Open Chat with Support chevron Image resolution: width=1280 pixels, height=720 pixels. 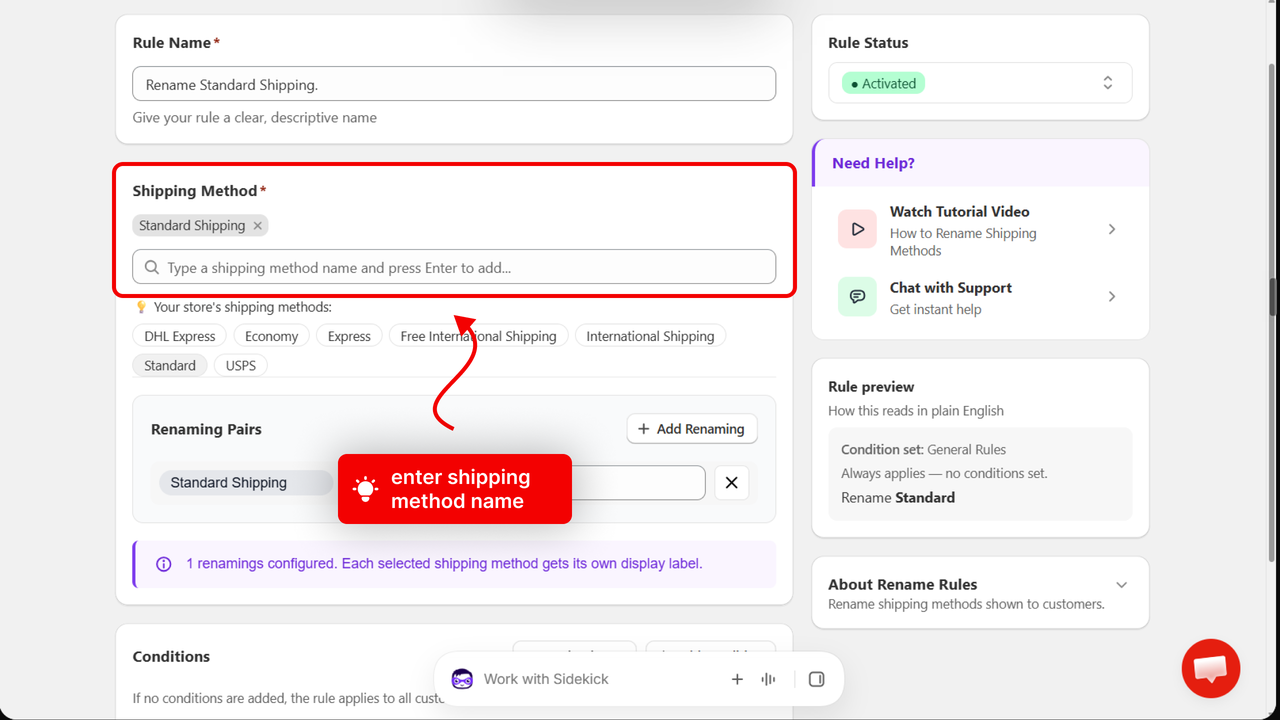[1112, 297]
